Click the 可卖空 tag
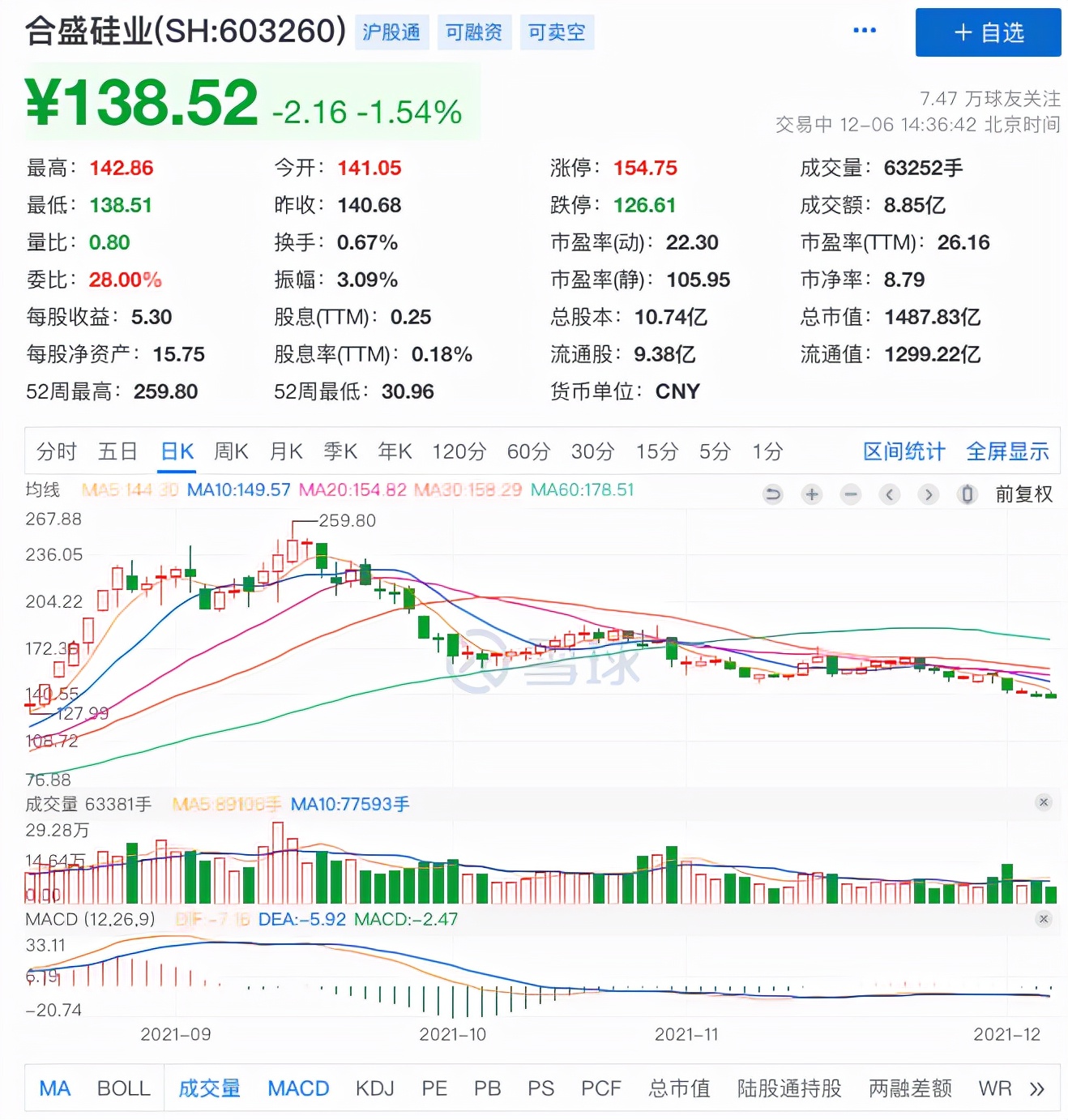This screenshot has height=1120, width=1068. click(x=557, y=32)
